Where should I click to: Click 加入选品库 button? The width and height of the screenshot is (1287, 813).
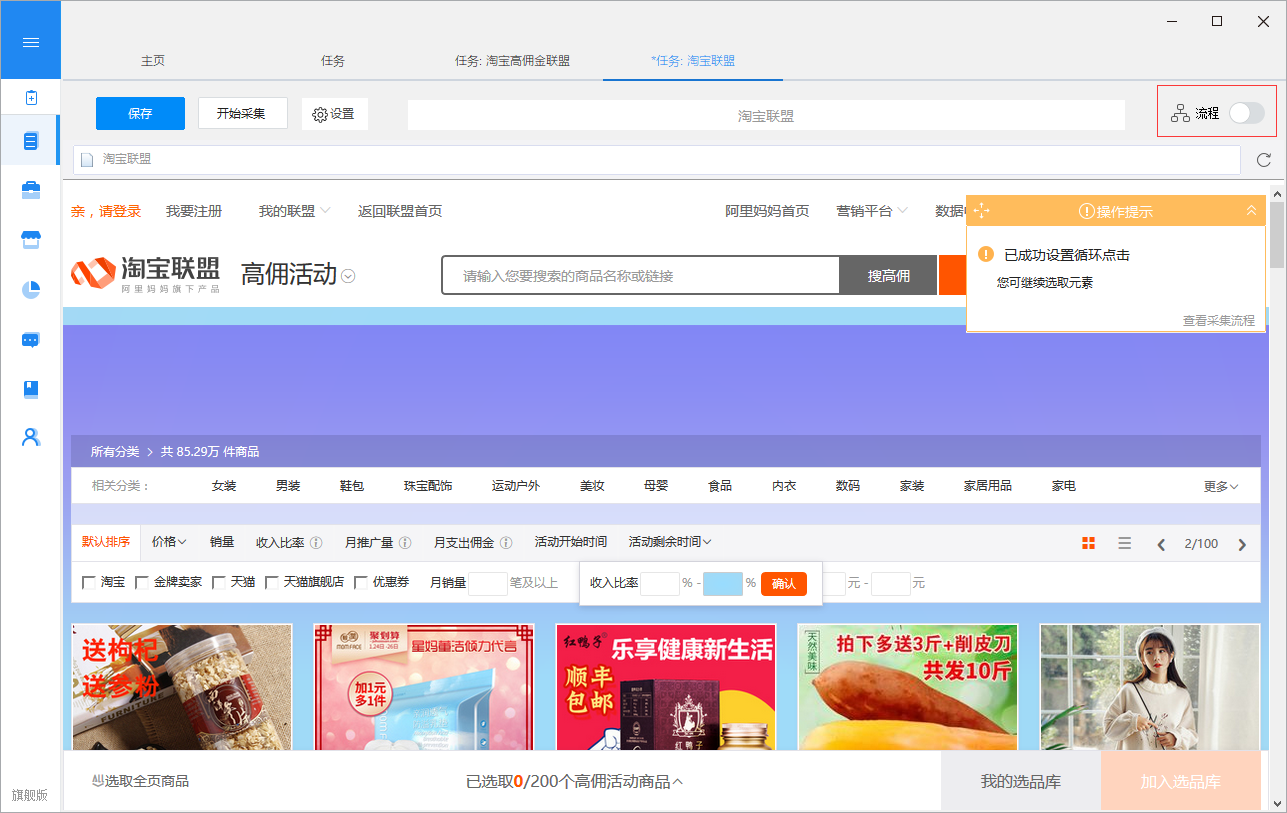coord(1180,782)
